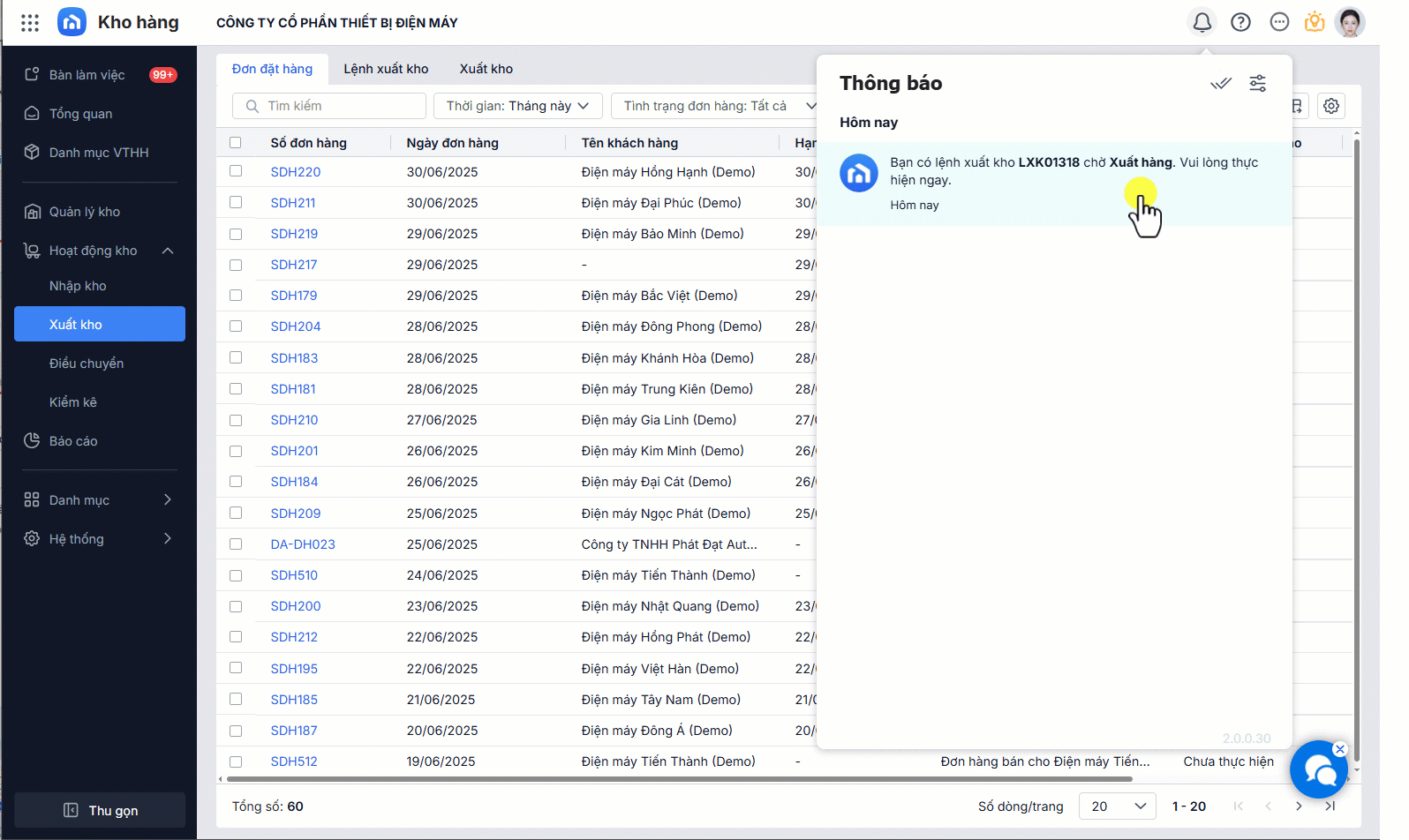
Task: Open order link SDH211
Action: (x=292, y=203)
